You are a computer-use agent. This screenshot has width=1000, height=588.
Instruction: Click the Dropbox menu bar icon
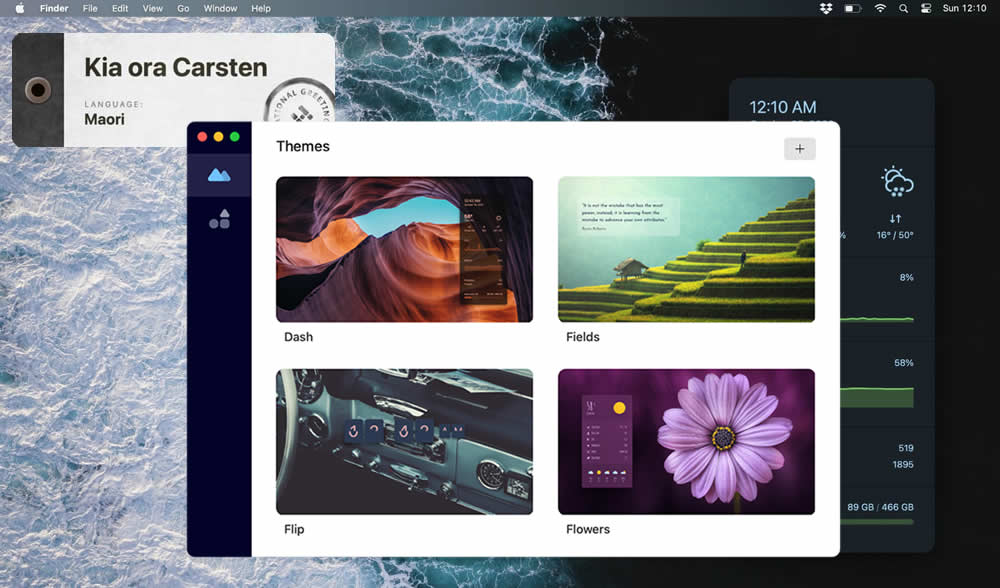coord(826,8)
